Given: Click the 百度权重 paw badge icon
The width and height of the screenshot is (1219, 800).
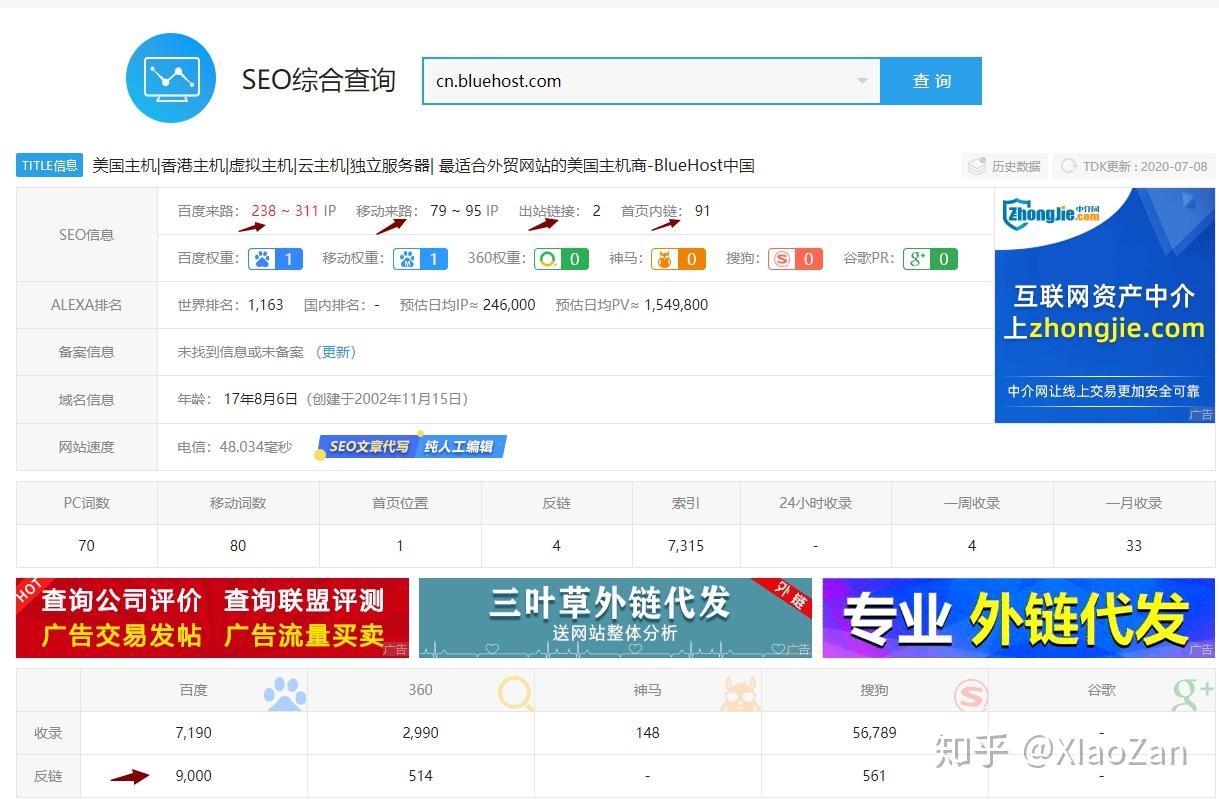Looking at the screenshot, I should (275, 259).
